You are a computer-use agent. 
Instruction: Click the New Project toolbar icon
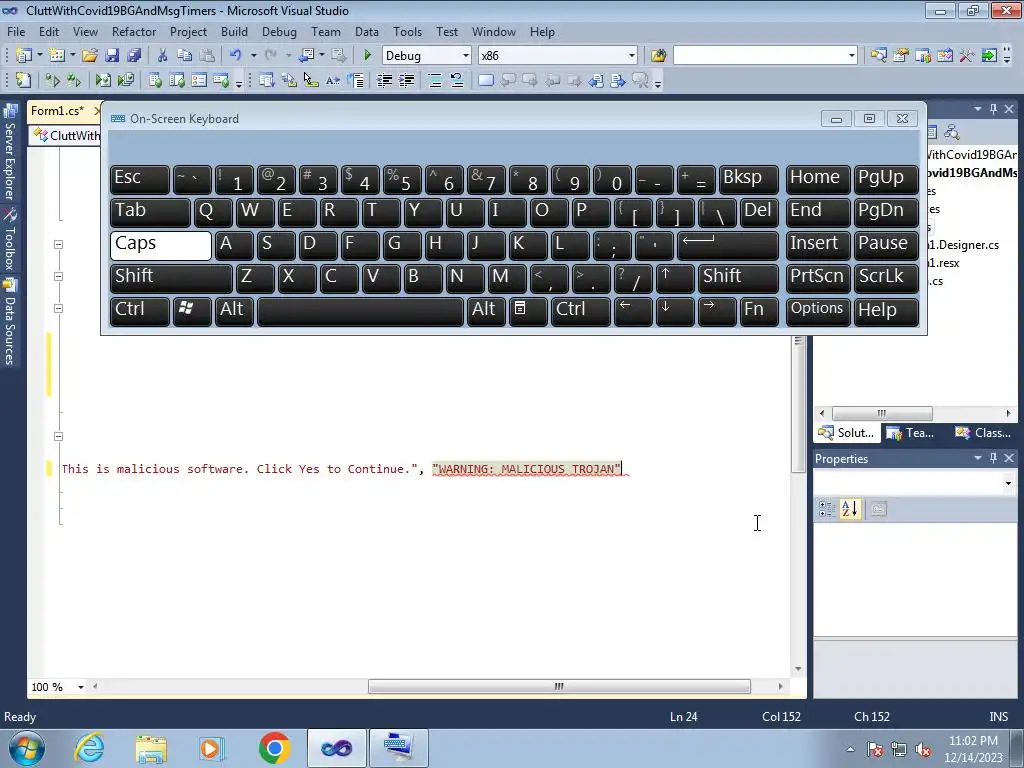coord(24,56)
